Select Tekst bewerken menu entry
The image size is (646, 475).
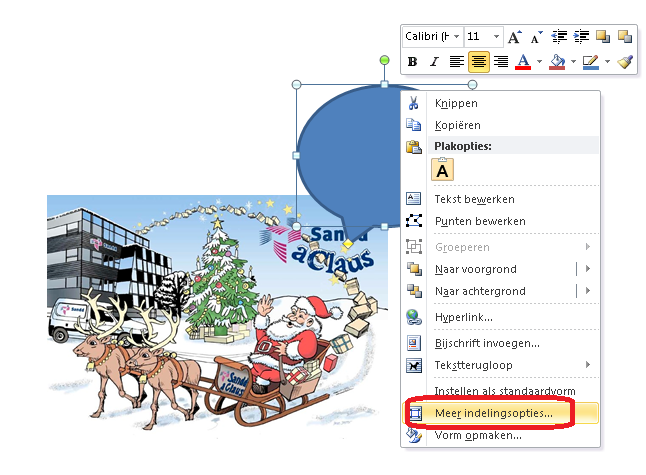click(475, 199)
